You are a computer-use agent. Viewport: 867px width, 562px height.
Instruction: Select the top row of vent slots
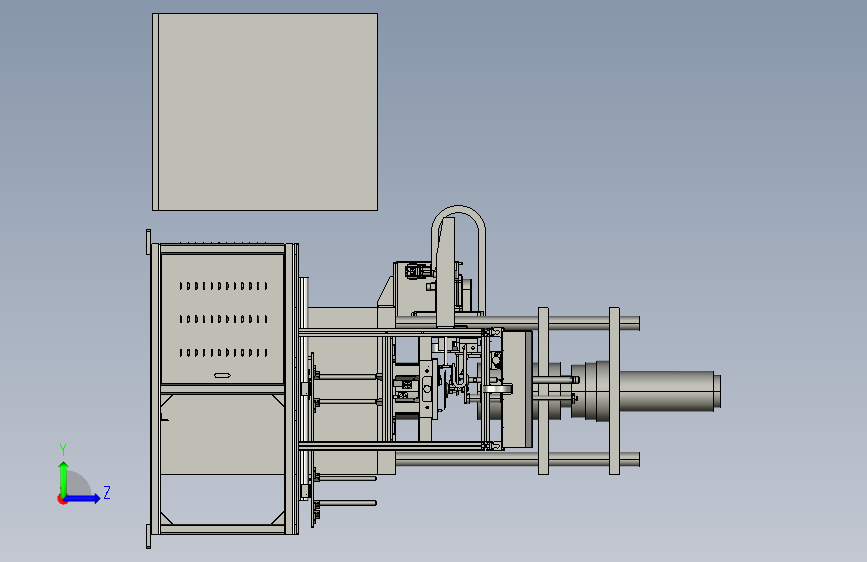223,286
